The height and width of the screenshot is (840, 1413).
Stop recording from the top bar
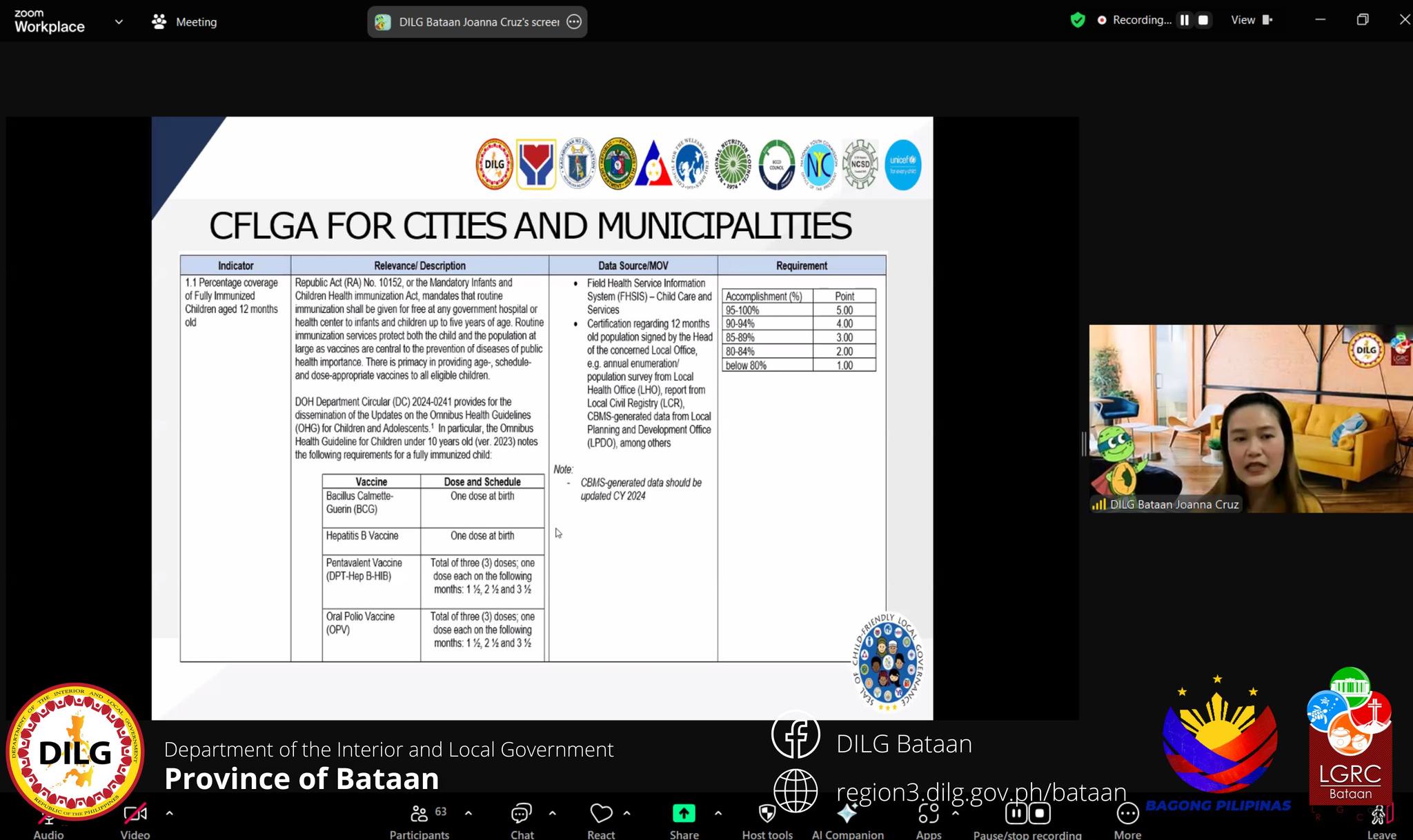click(1203, 20)
